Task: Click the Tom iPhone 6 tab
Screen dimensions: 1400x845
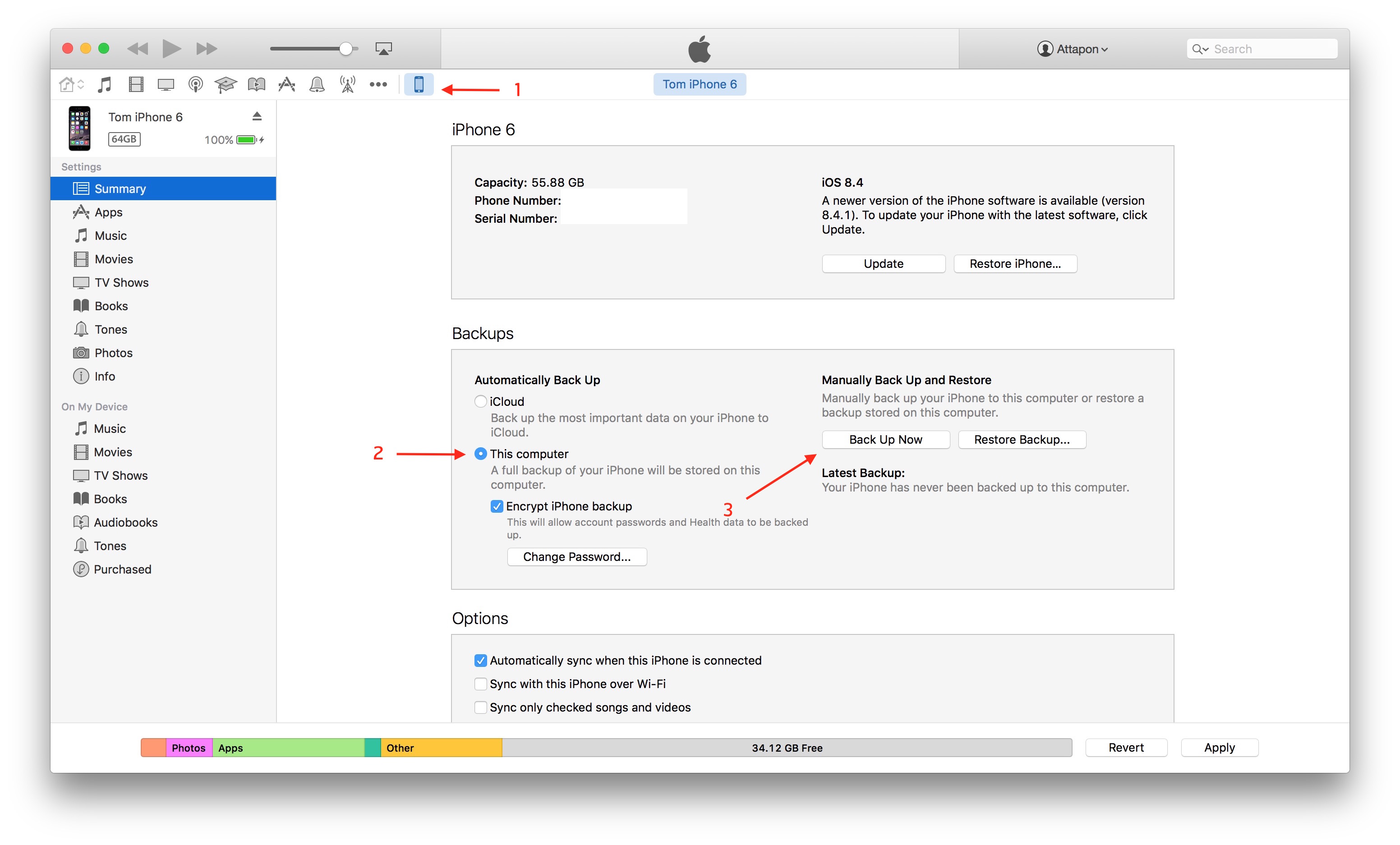Action: tap(700, 85)
